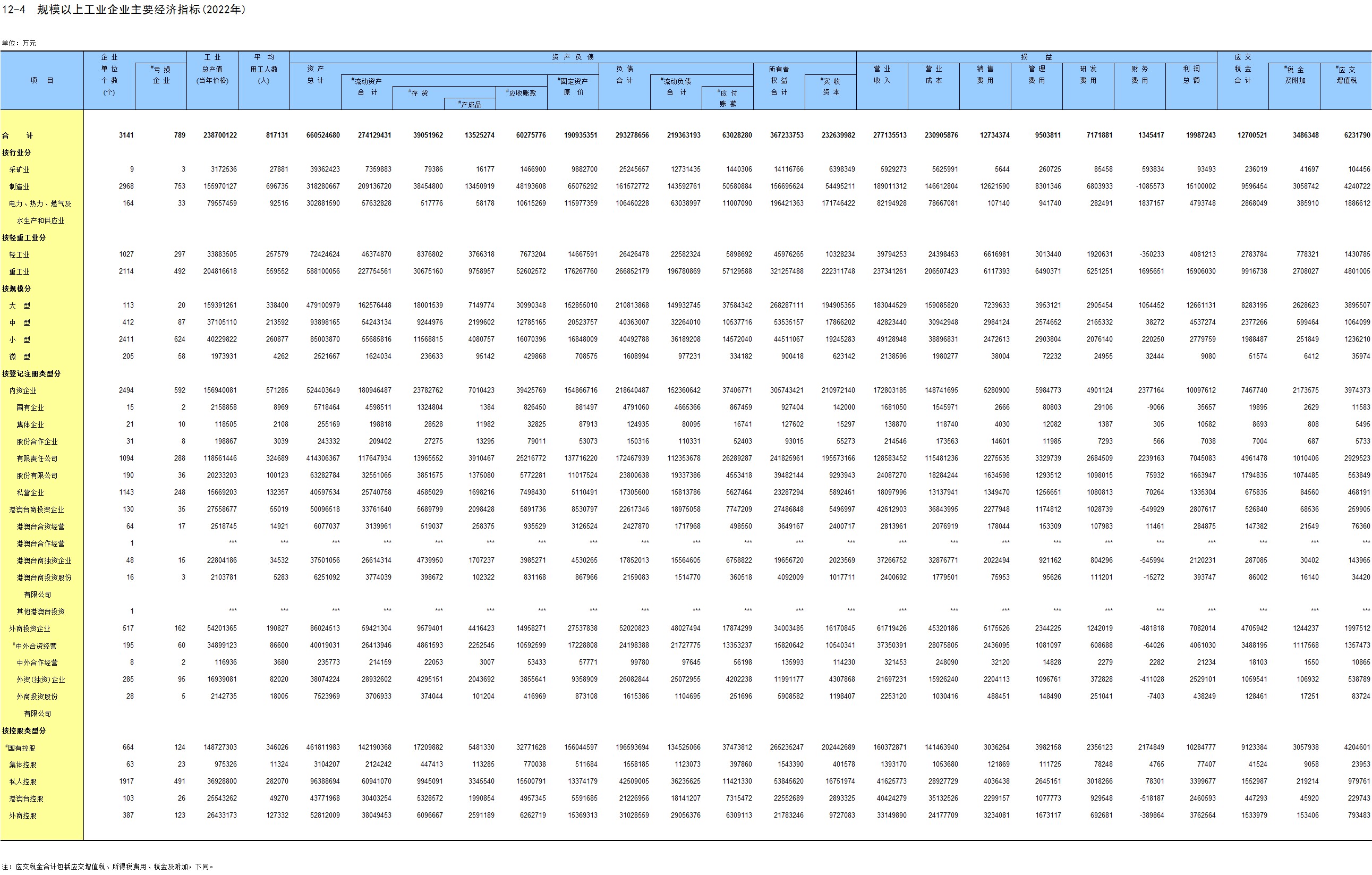This screenshot has height=875, width=1372.
Task: Select the 制造业 row label
Action: 19,186
